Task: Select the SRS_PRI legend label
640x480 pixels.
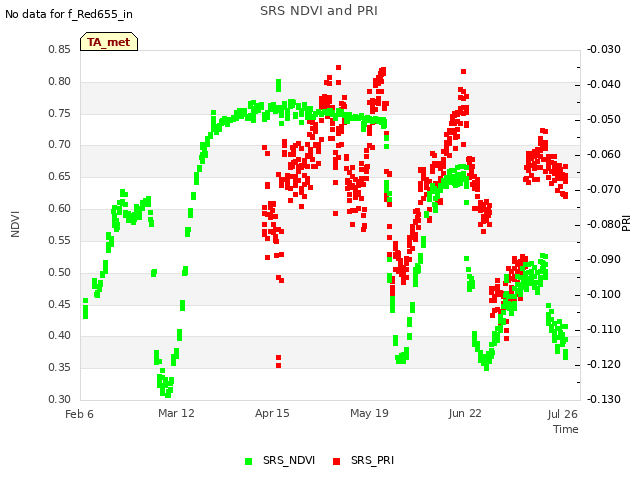Action: (372, 460)
